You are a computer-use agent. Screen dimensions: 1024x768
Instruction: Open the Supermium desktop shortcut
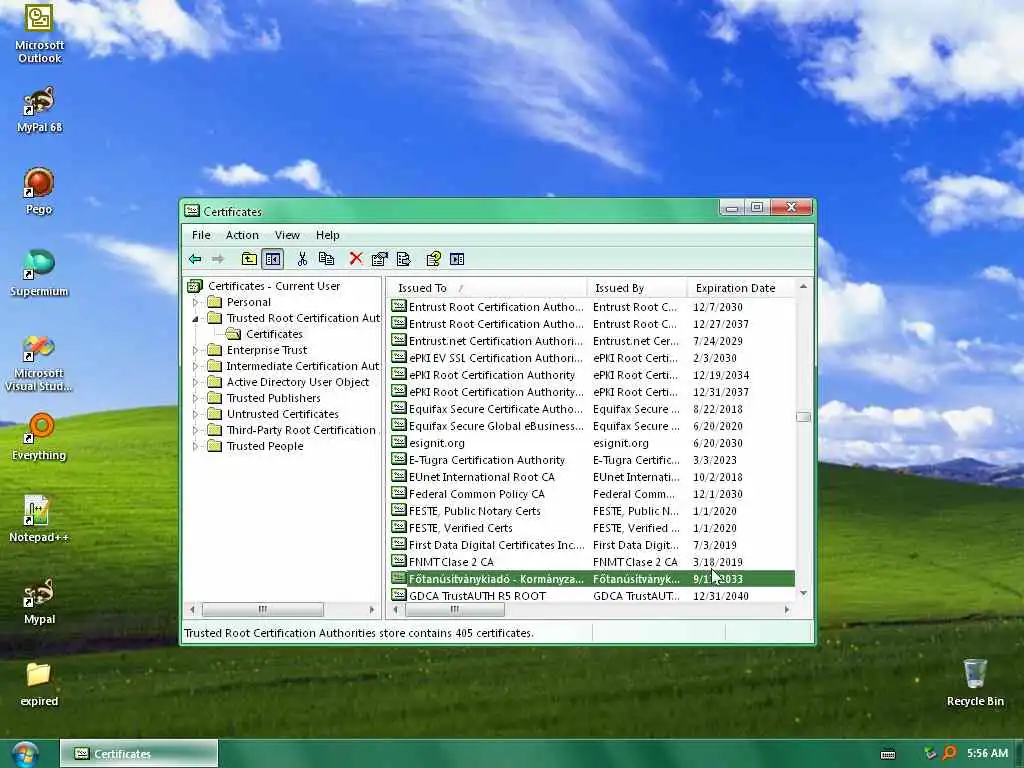(x=39, y=274)
